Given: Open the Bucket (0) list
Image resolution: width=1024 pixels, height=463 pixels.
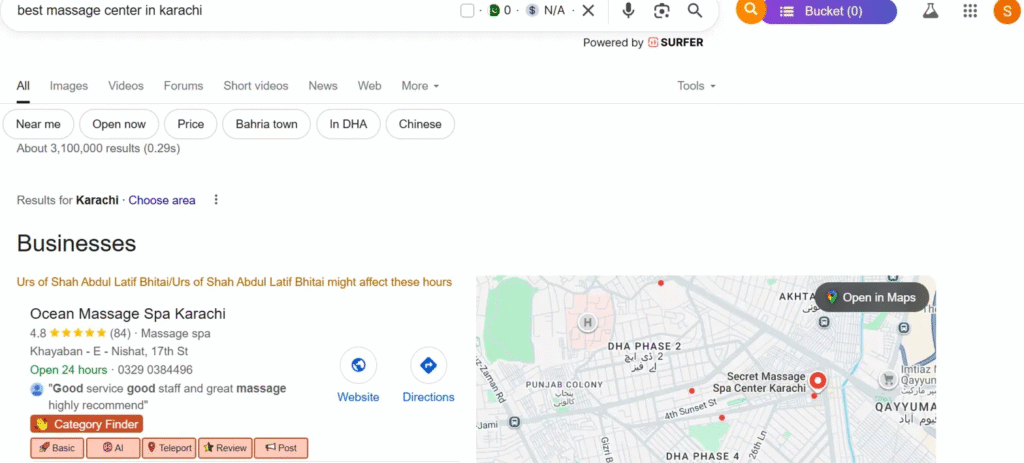Looking at the screenshot, I should click(x=828, y=11).
